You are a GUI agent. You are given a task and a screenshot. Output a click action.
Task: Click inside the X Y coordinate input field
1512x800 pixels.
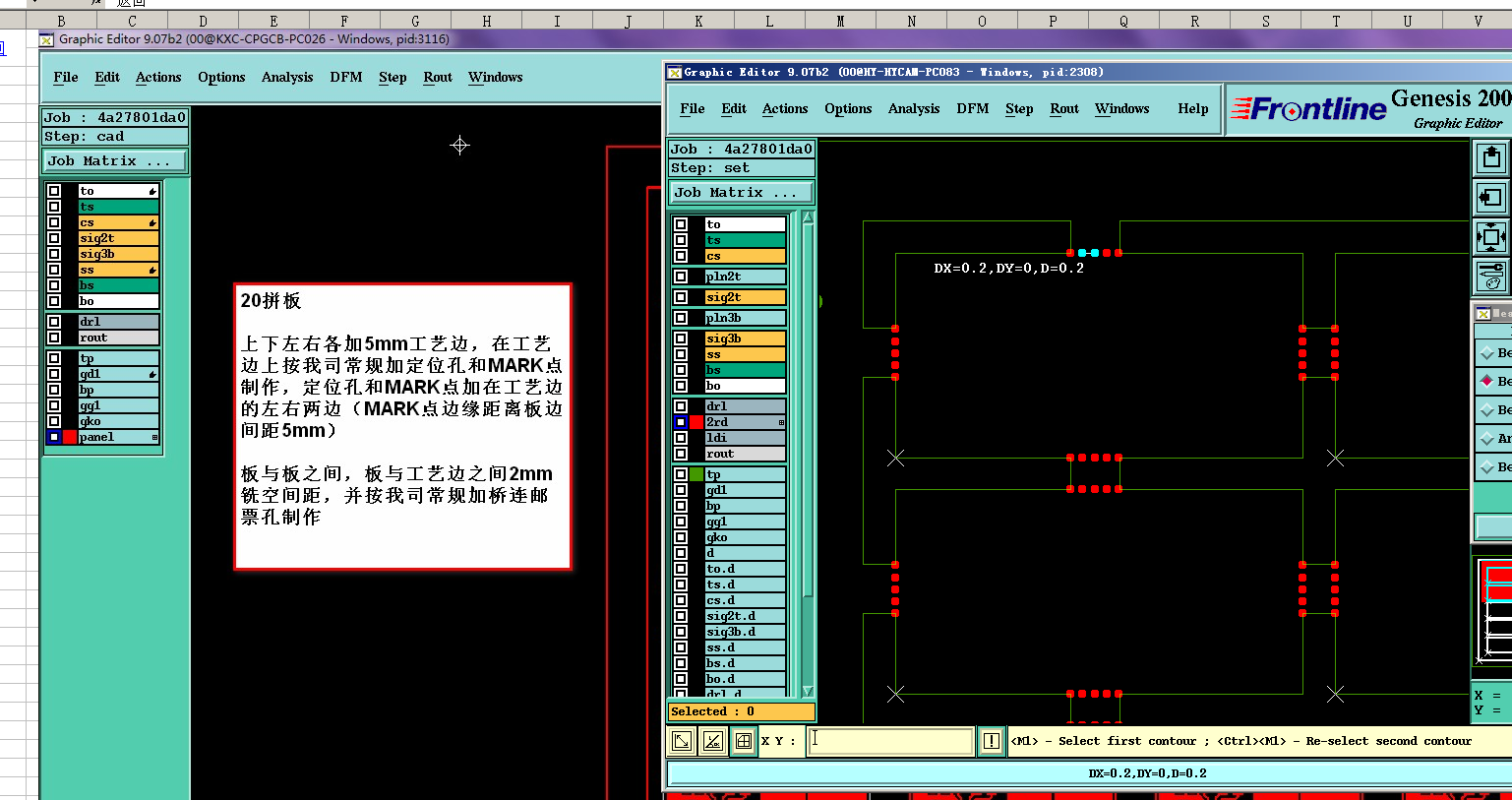pos(891,741)
